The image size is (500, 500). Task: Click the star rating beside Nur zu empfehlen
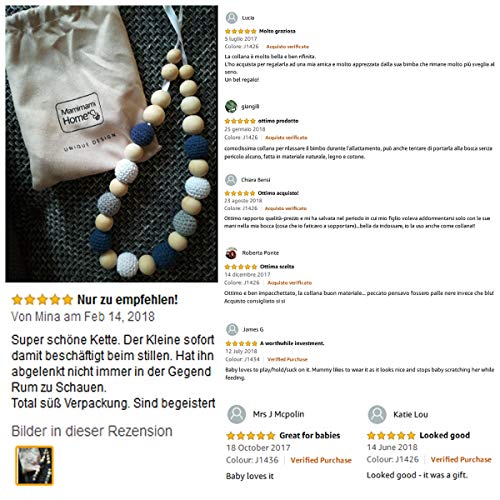[x=42, y=300]
